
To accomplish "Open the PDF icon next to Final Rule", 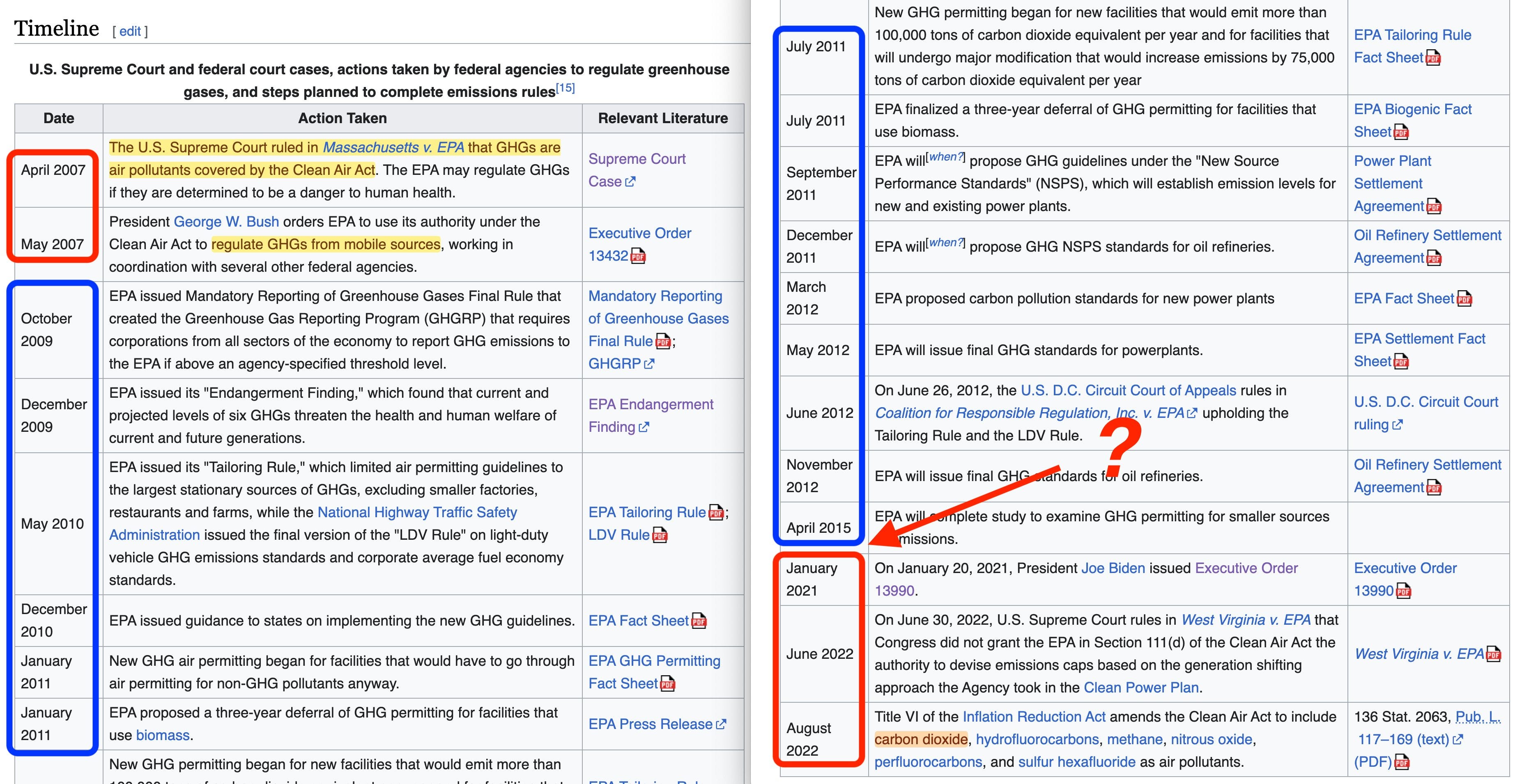I will tap(663, 341).
